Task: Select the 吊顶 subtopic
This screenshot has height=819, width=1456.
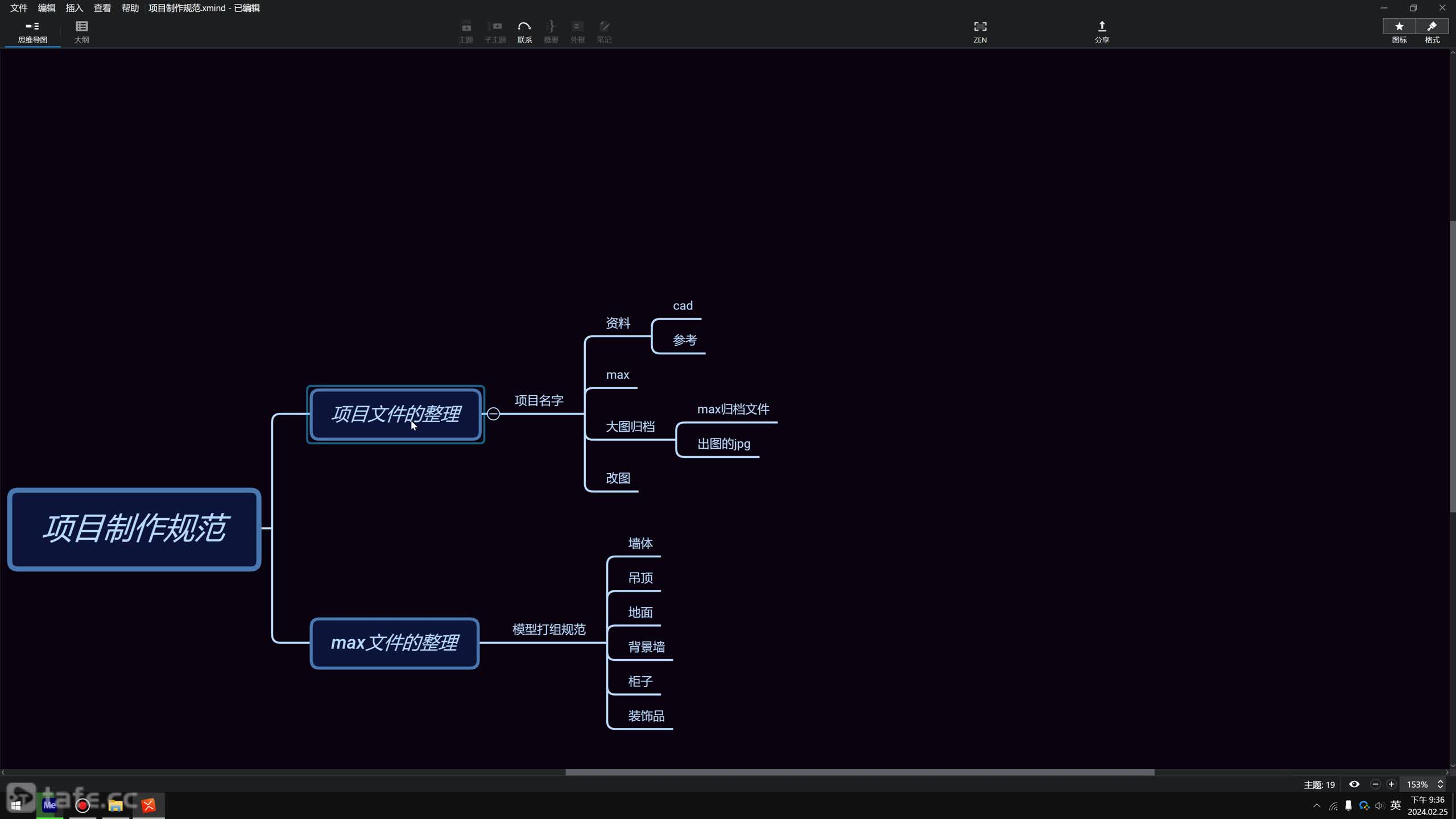Action: click(x=640, y=578)
